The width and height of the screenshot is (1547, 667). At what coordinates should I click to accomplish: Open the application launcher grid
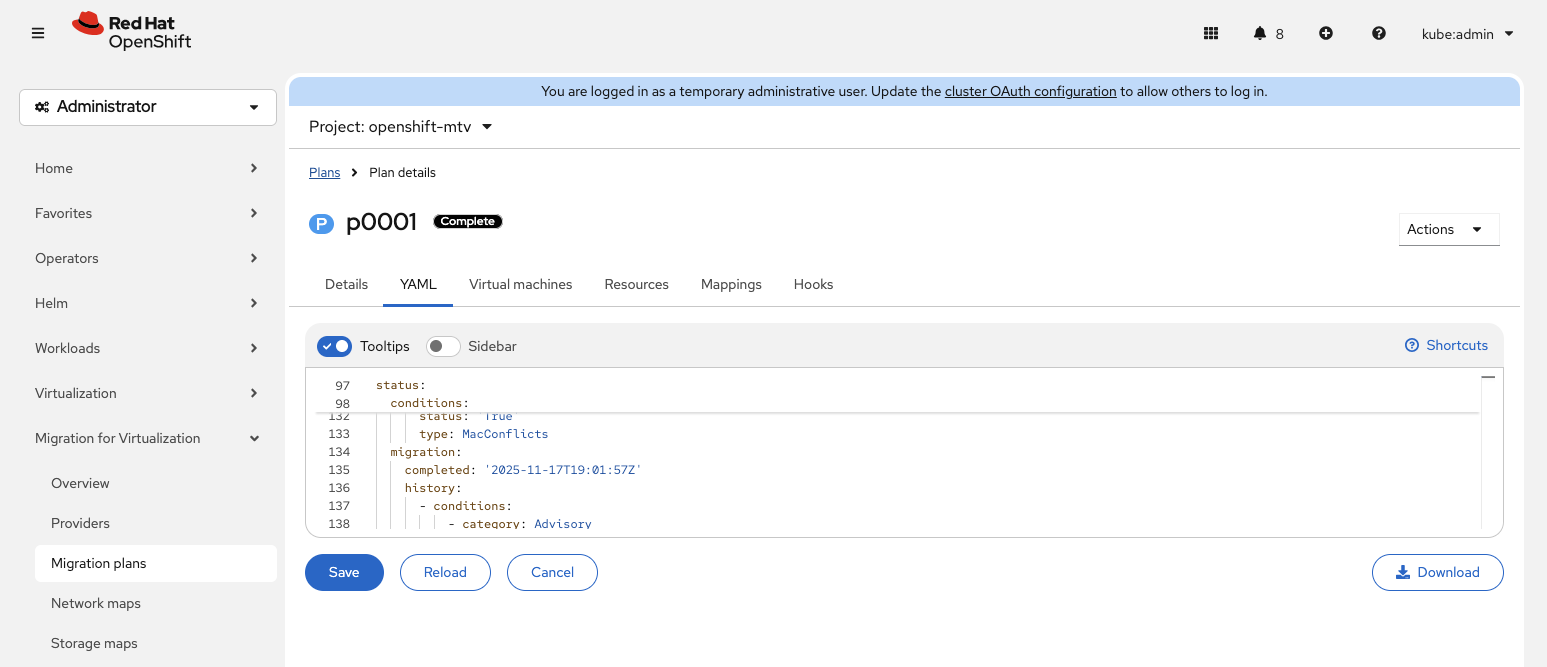pos(1210,33)
